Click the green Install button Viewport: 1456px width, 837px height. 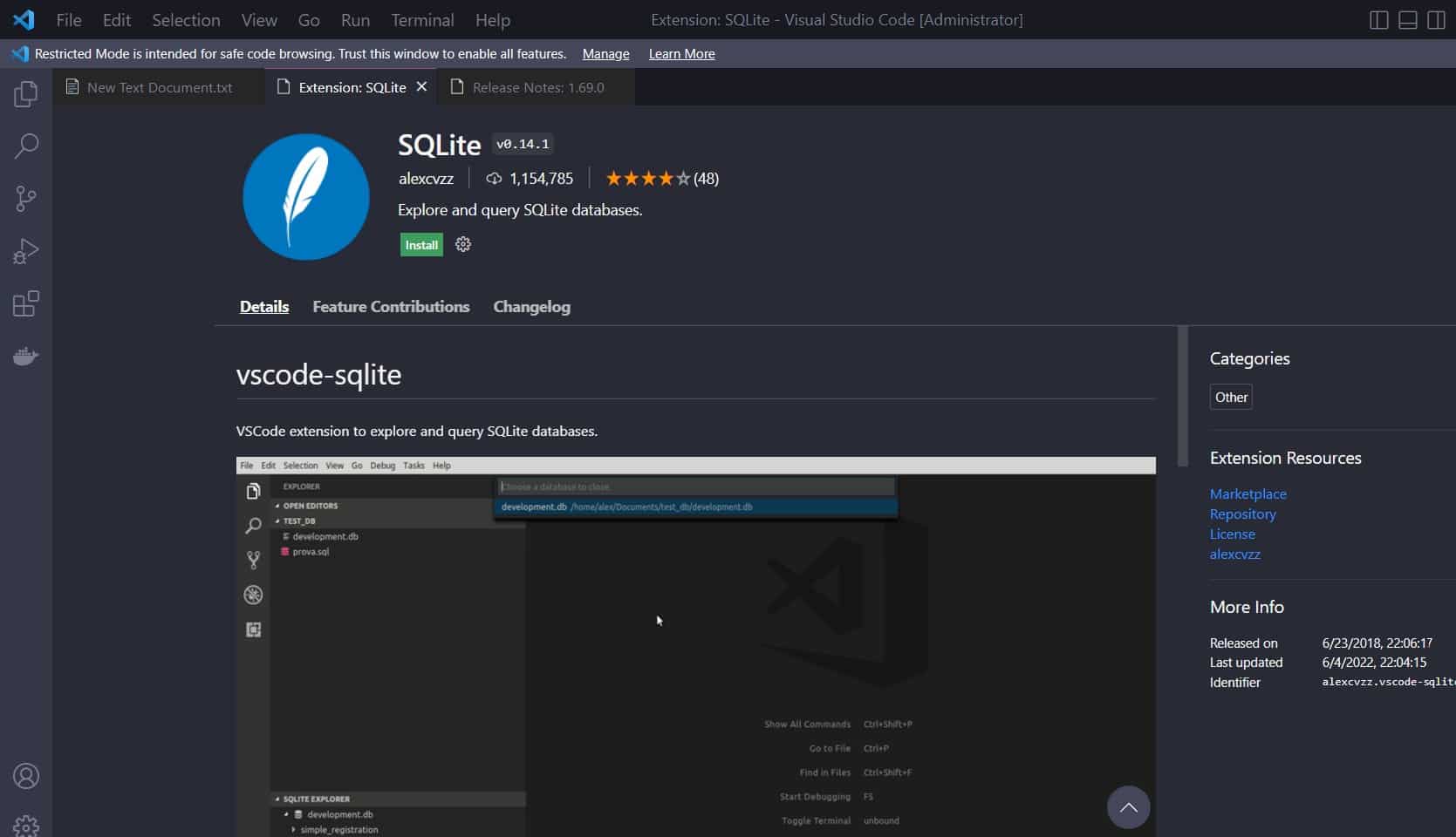click(x=421, y=245)
